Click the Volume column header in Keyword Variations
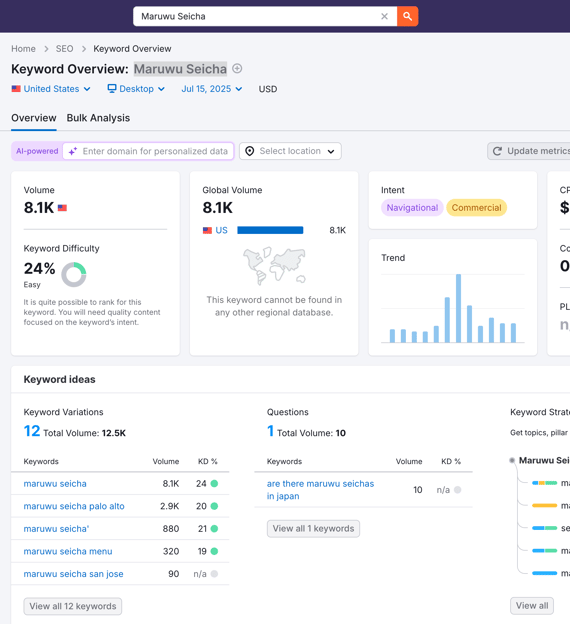 point(166,461)
